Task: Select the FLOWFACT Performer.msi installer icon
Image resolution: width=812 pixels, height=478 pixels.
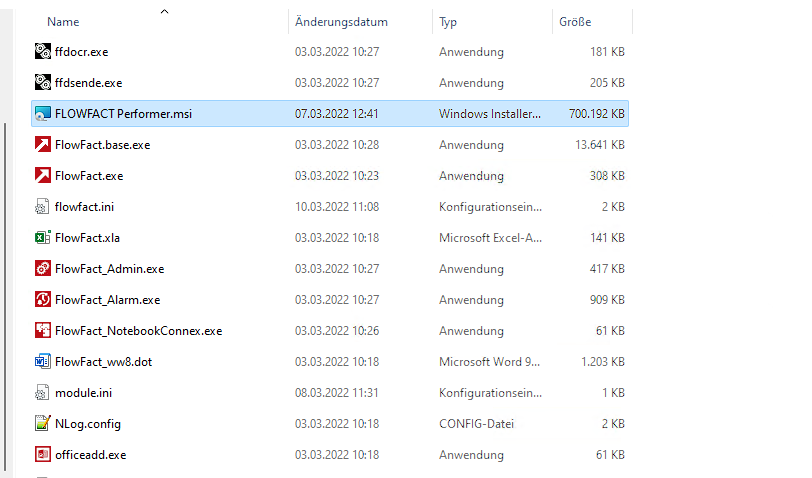Action: pos(42,114)
